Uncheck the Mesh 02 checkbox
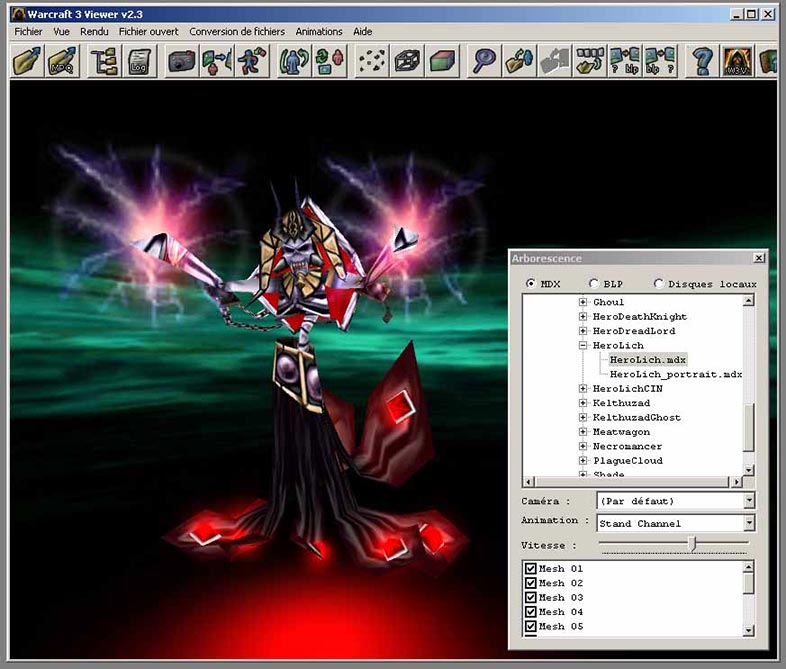Screen dimensions: 786x669 pos(530,583)
